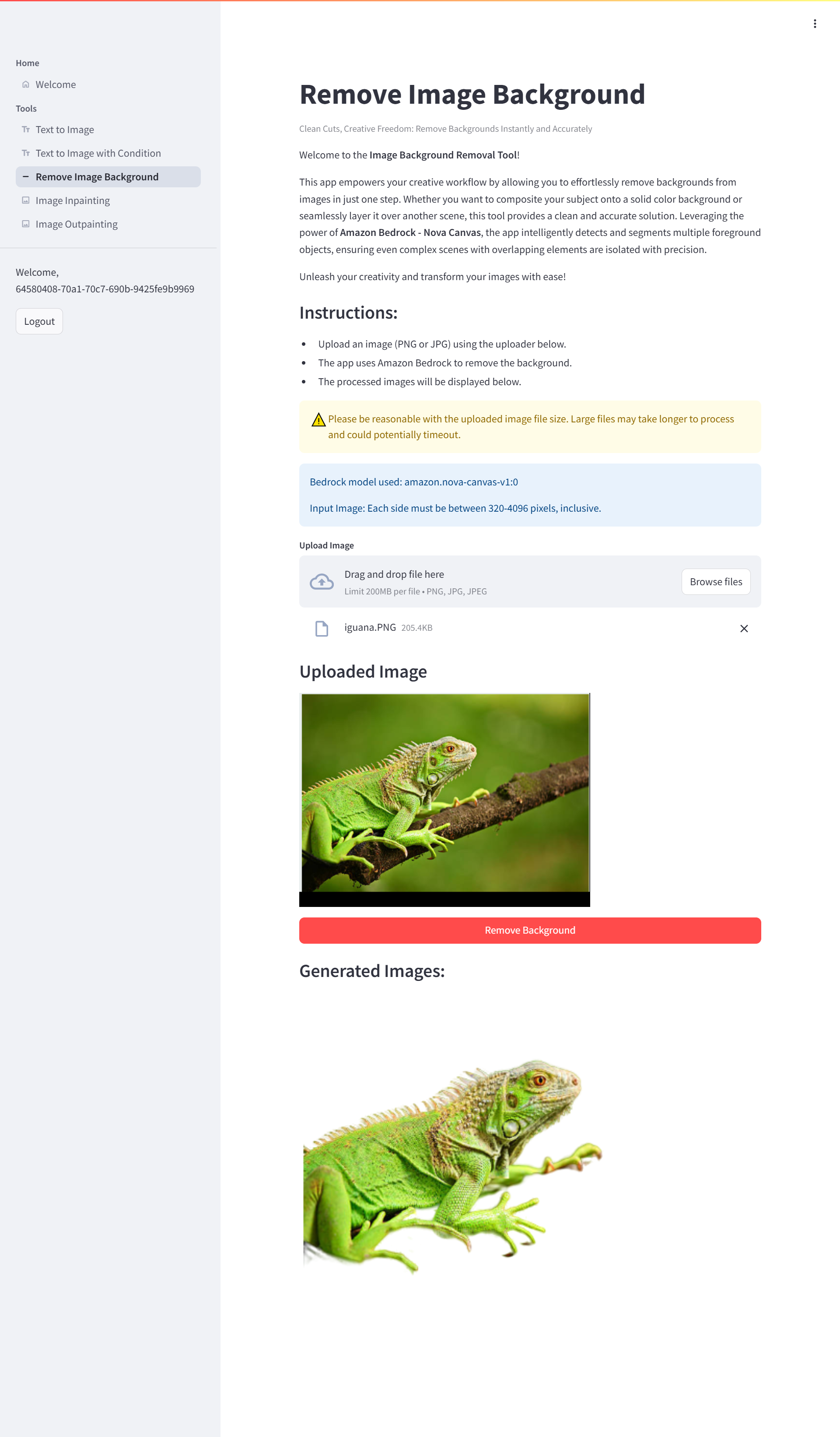Click the home icon beside Welcome
Screen dimensions: 840x1437
[26, 84]
